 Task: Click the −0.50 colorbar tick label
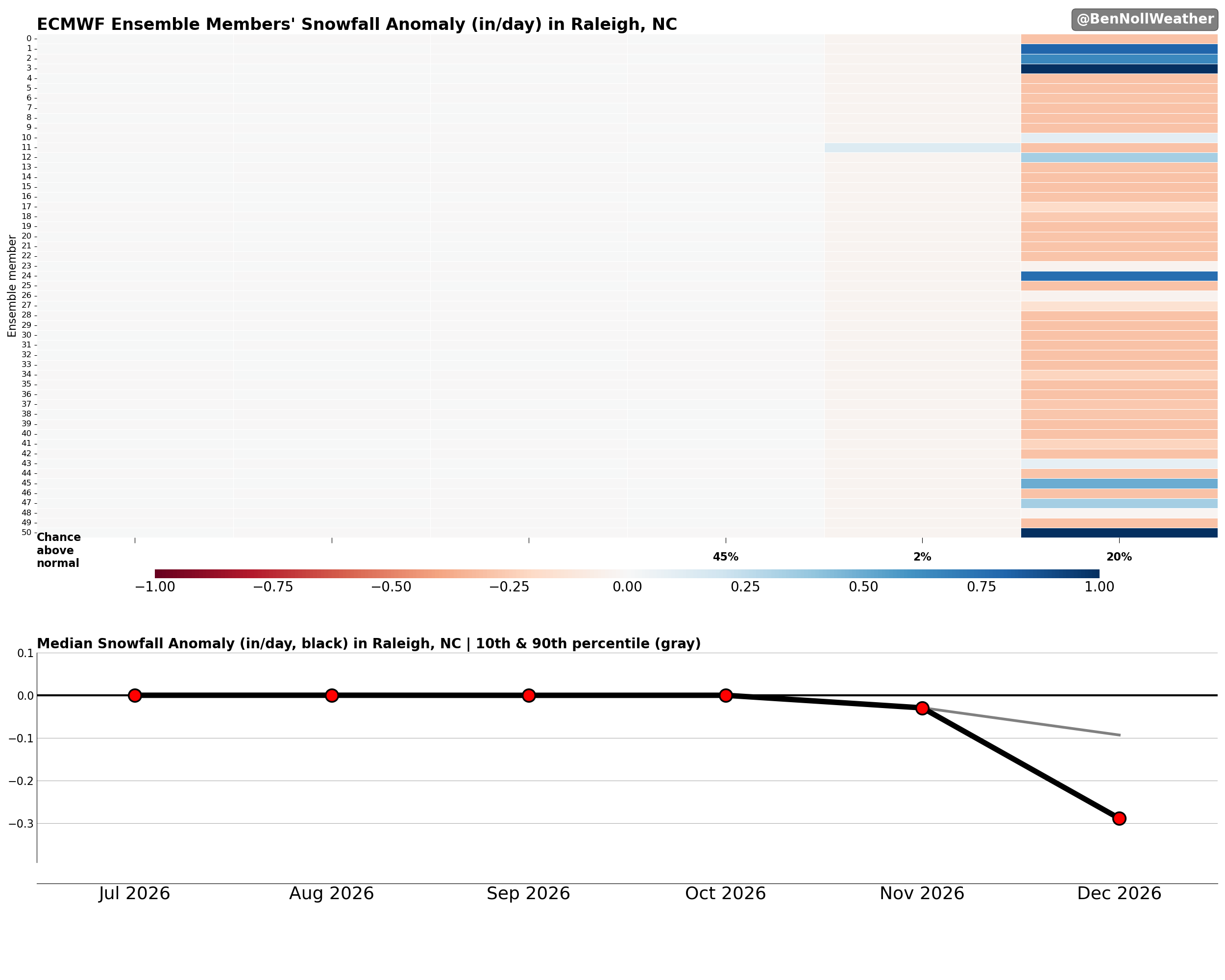(x=391, y=588)
